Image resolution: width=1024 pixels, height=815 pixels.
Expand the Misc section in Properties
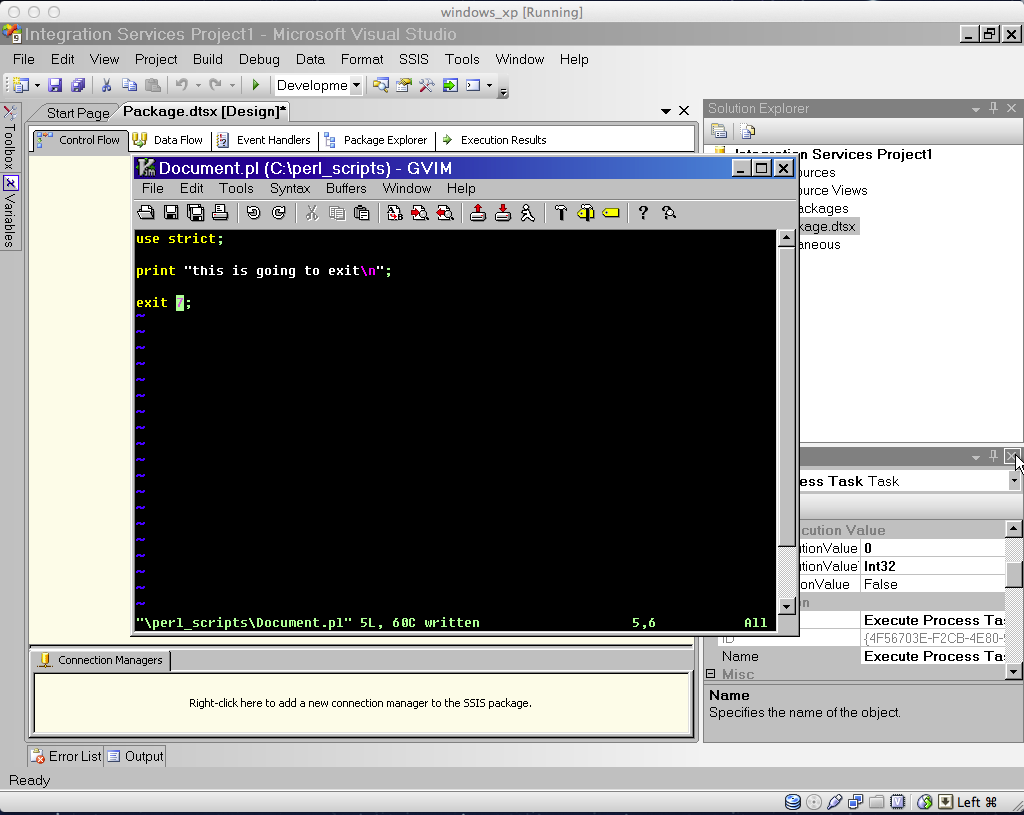[709, 674]
